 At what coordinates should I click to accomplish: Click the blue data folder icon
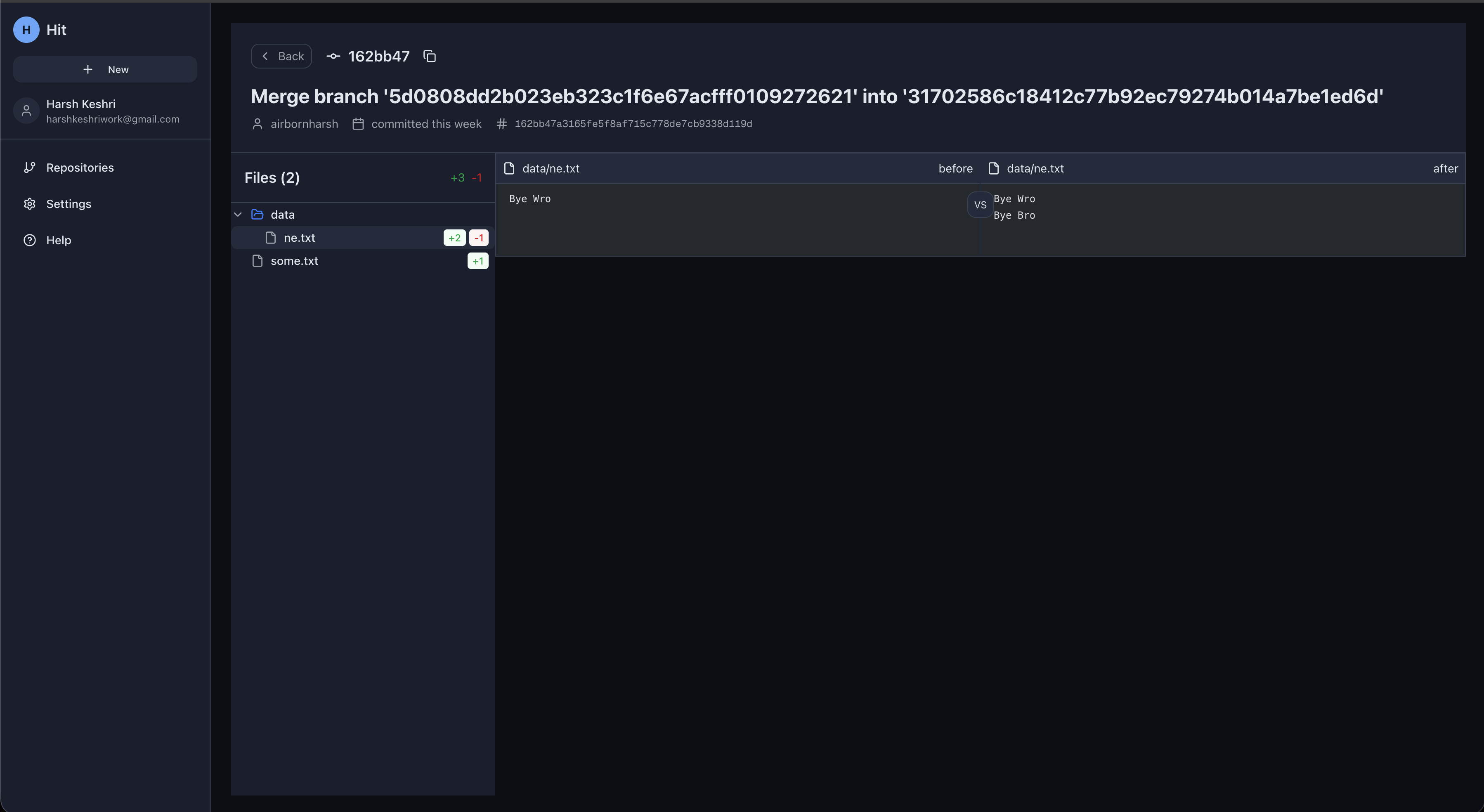coord(258,214)
